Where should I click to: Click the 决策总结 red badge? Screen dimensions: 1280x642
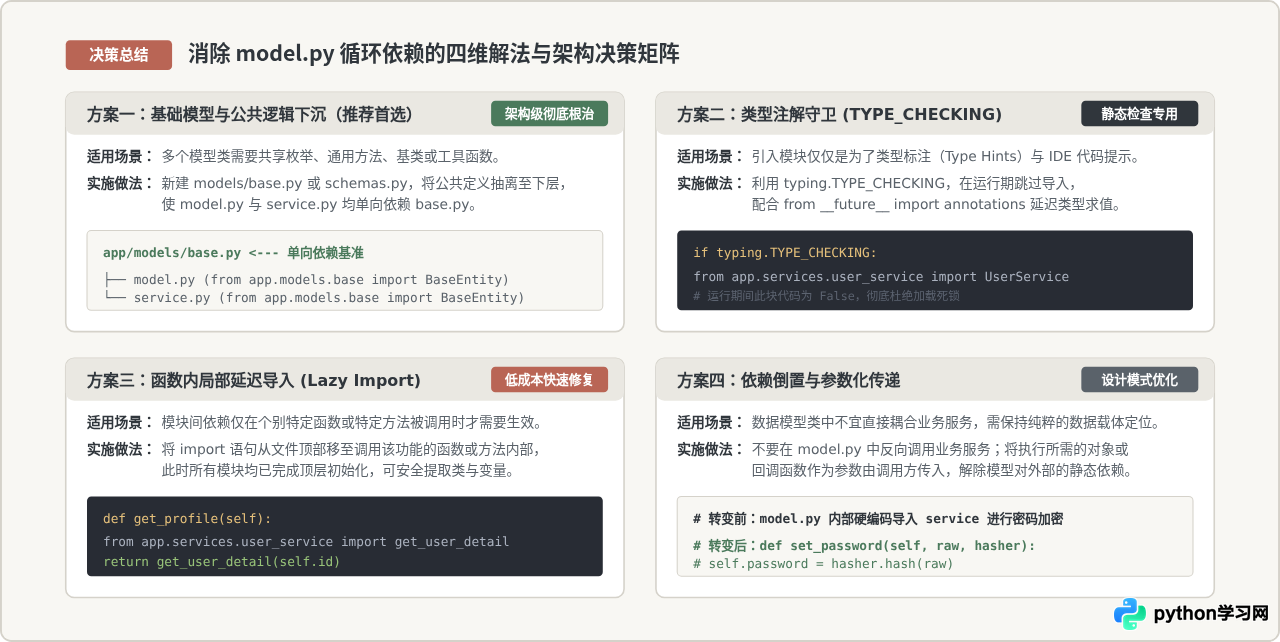tap(119, 55)
